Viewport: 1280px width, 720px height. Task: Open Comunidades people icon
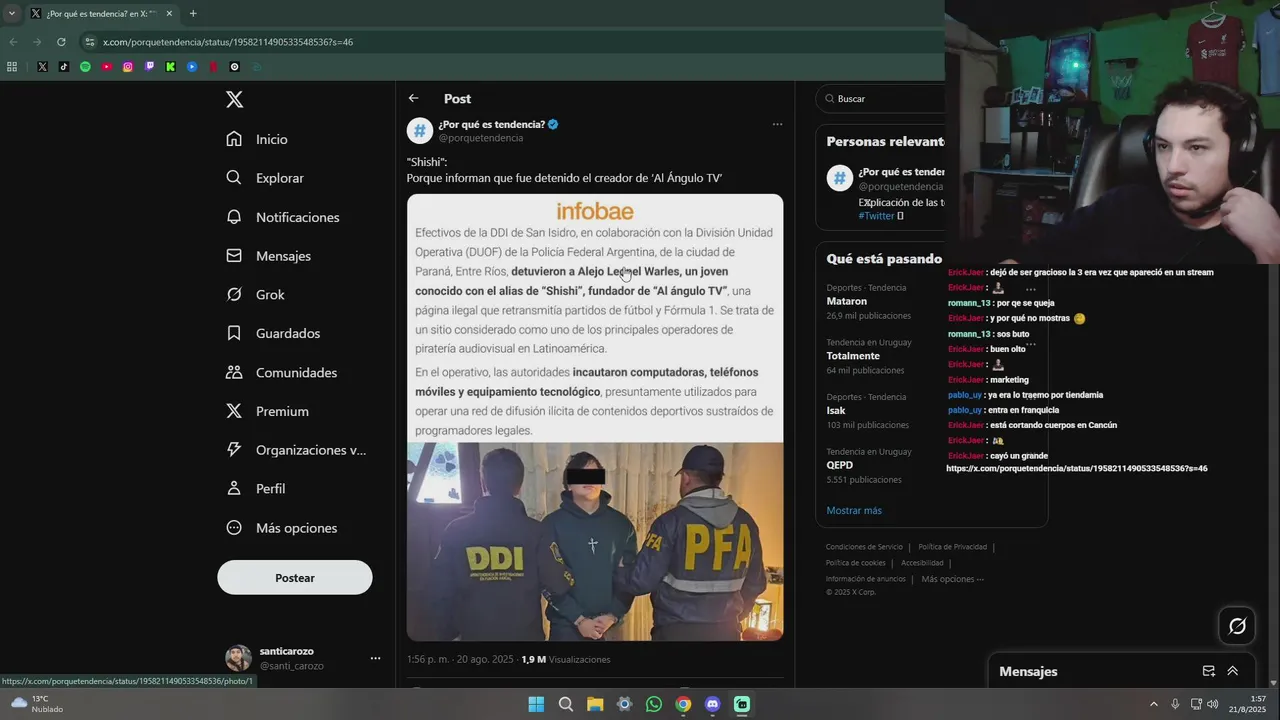(234, 372)
